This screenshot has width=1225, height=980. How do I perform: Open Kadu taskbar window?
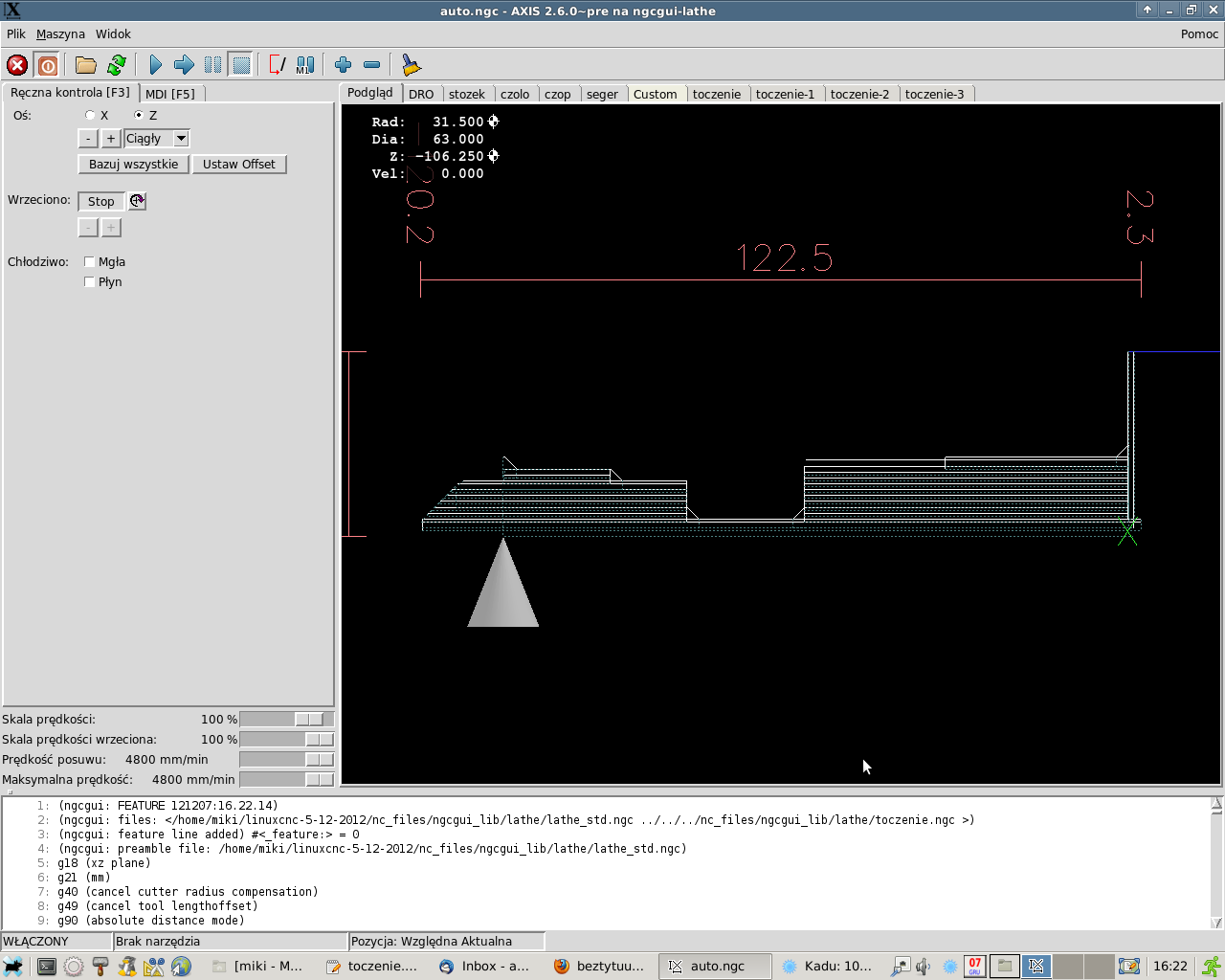(x=828, y=966)
